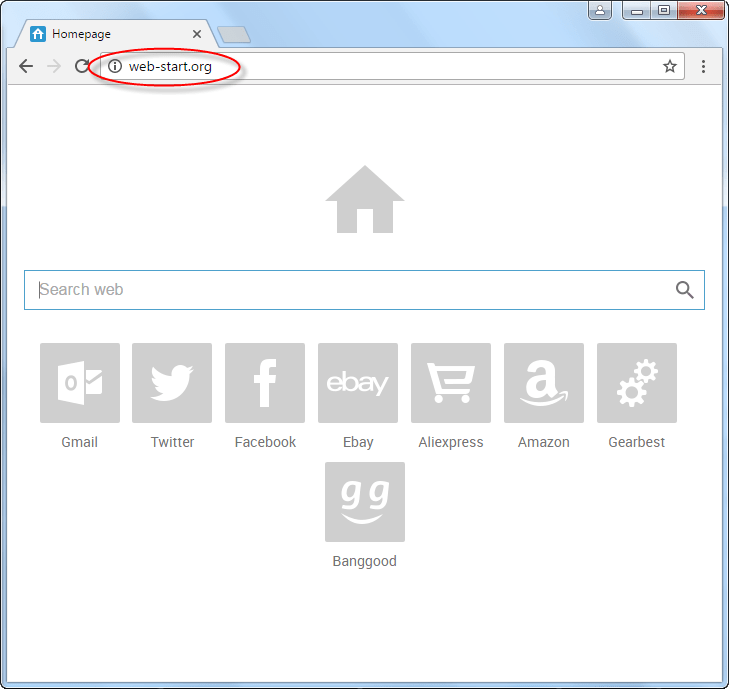Minimize the browser window
This screenshot has height=689, width=729.
636,10
